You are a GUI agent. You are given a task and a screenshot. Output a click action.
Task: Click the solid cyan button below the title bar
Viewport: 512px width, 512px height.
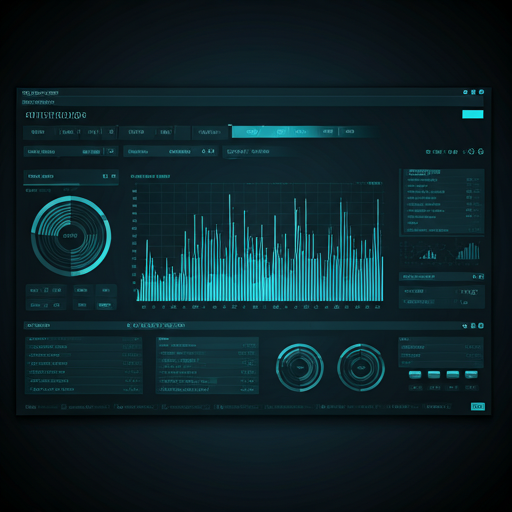[472, 114]
